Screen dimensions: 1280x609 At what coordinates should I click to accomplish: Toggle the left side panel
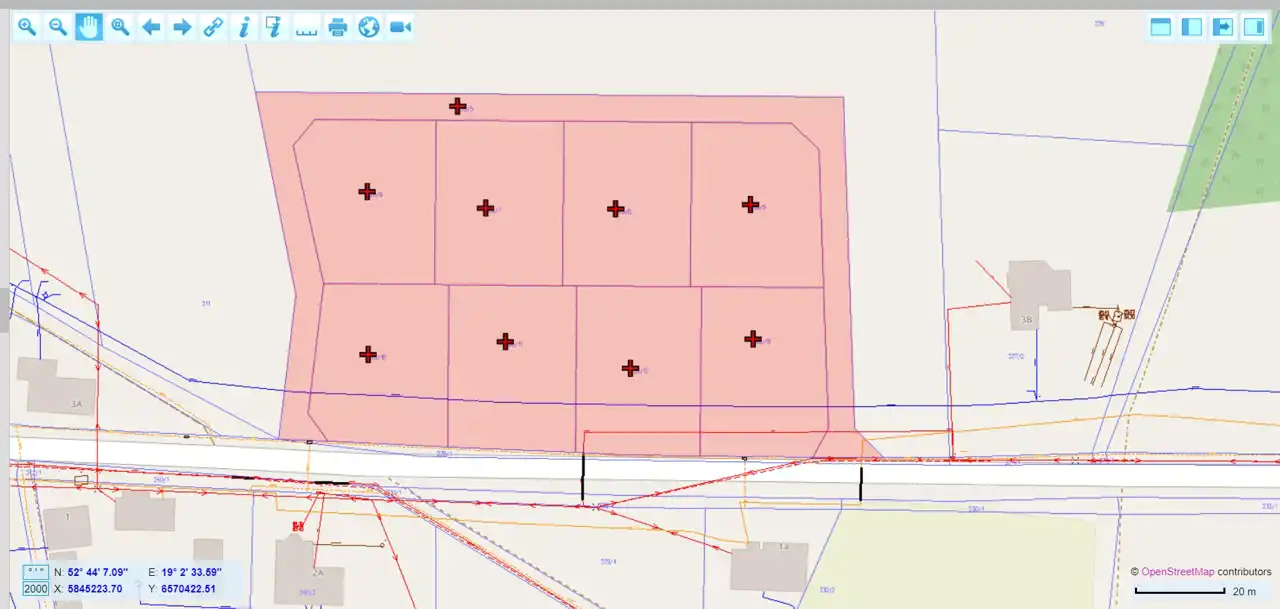coord(1191,27)
